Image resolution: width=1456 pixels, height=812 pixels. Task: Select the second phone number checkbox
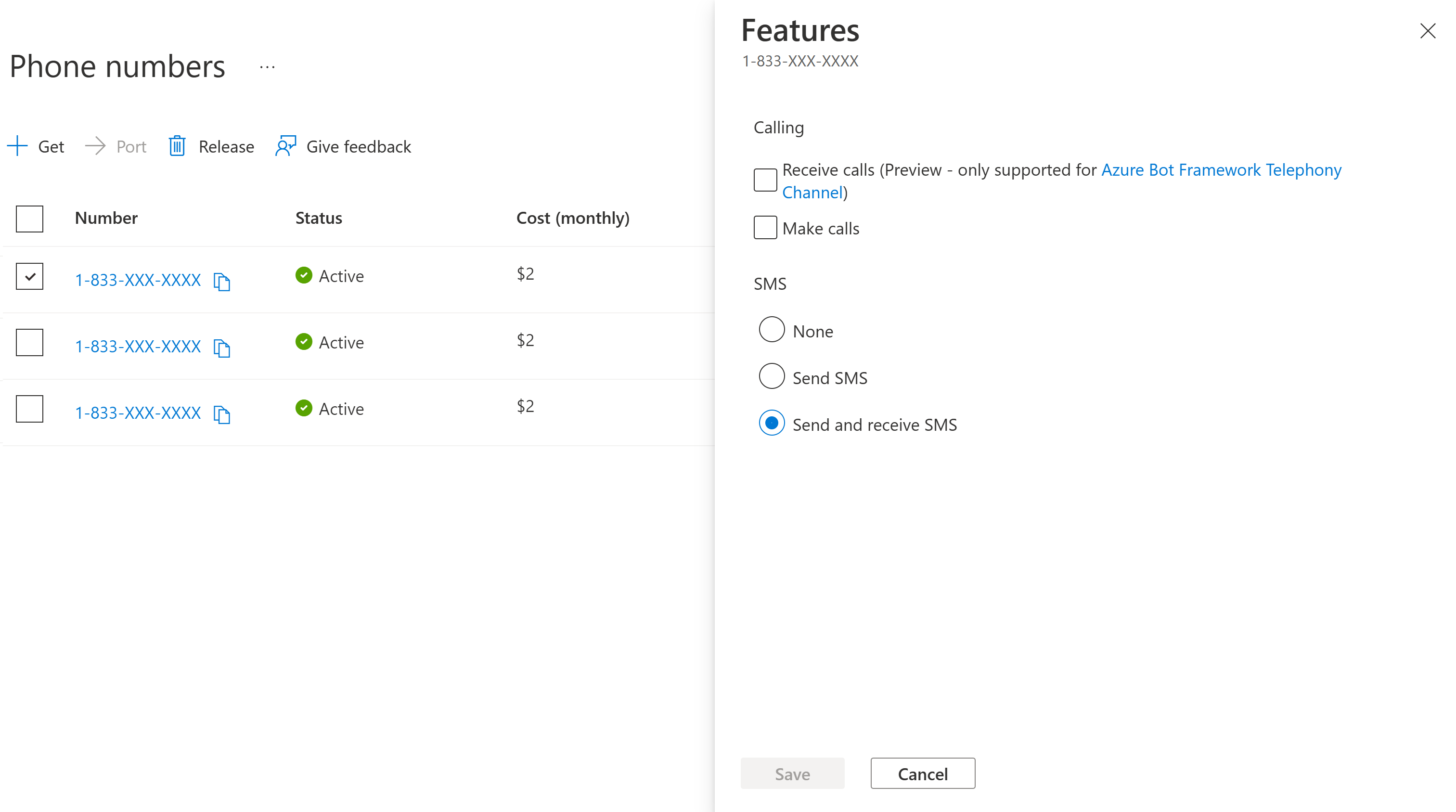[29, 342]
